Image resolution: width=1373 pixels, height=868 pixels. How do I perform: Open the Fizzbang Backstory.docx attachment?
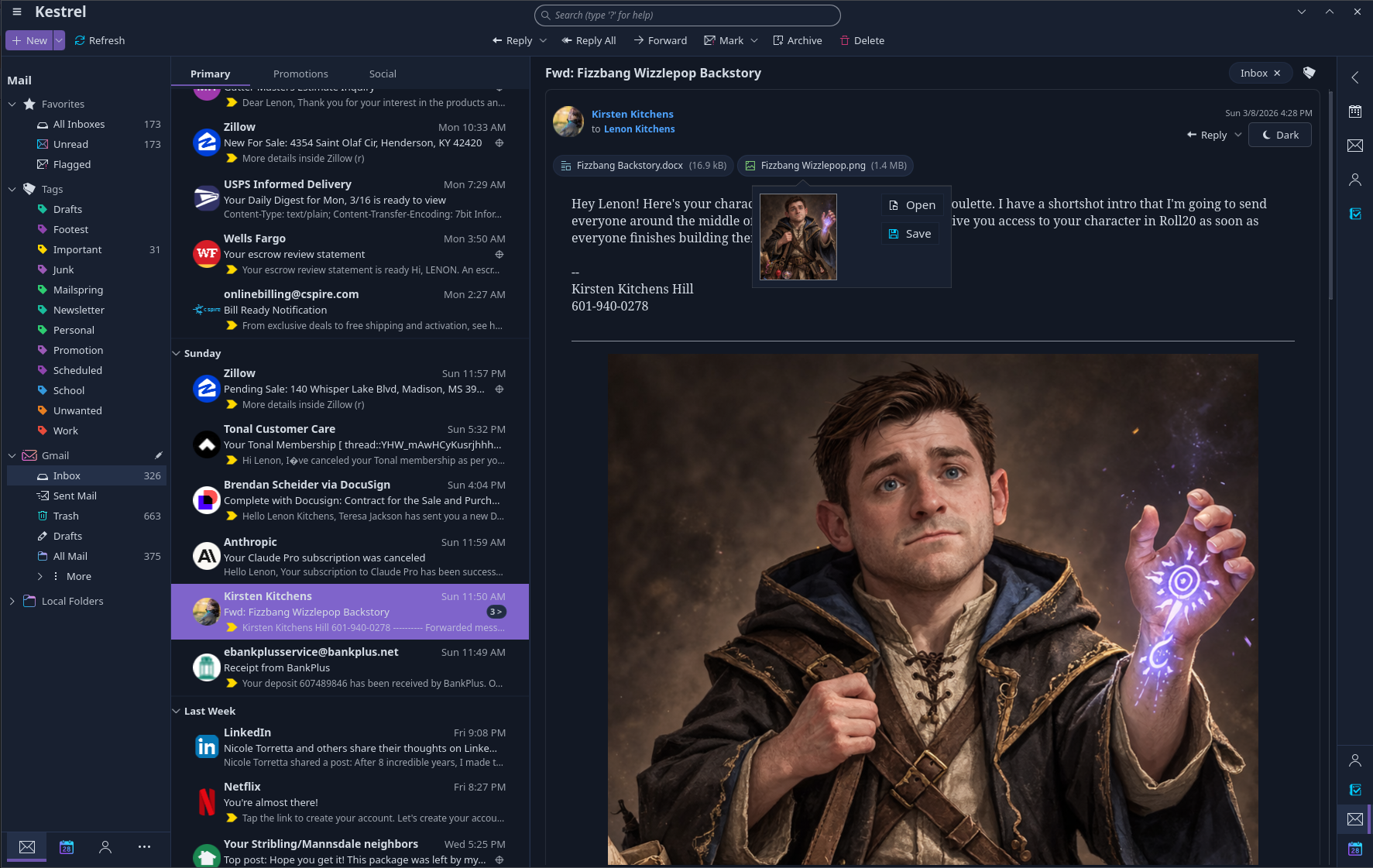(643, 165)
